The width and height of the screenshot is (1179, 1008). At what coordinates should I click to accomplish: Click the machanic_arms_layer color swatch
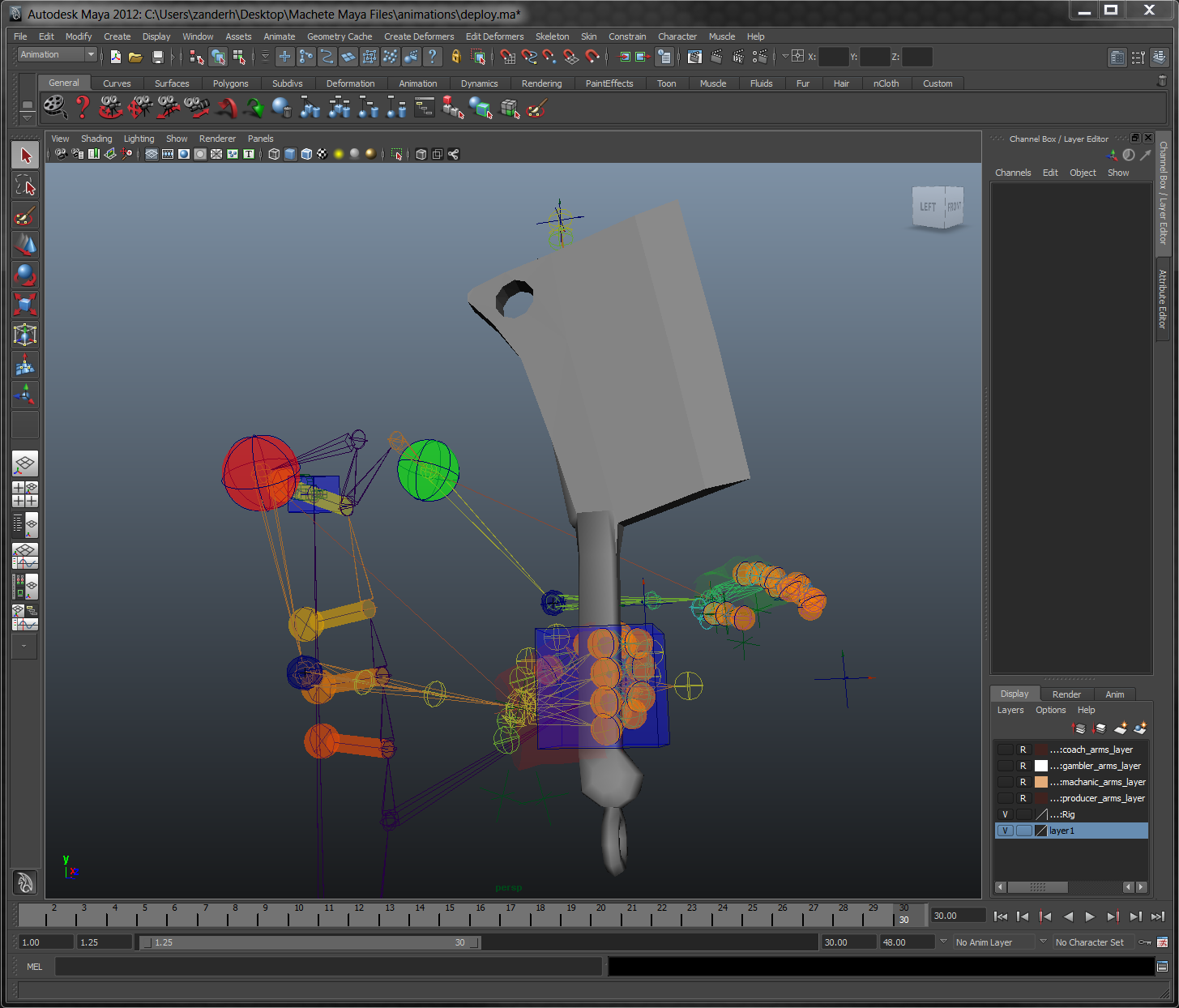[1041, 782]
